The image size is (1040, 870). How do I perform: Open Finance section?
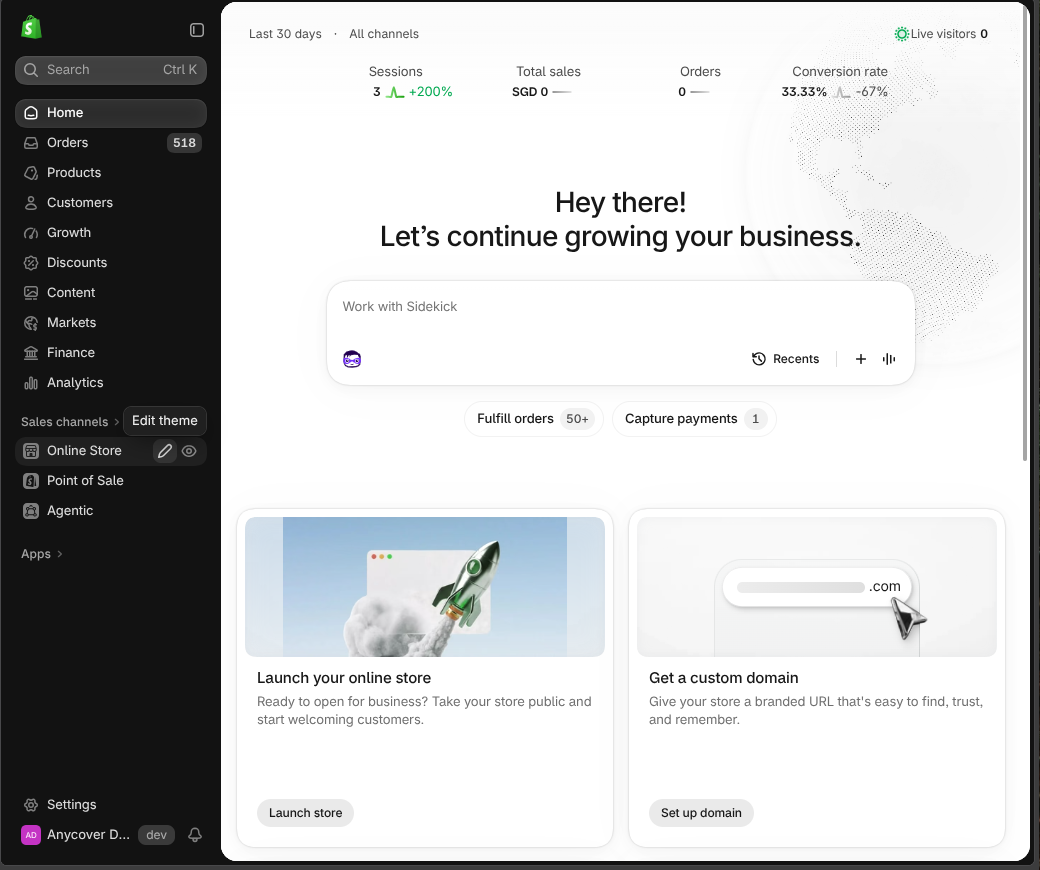coord(111,353)
